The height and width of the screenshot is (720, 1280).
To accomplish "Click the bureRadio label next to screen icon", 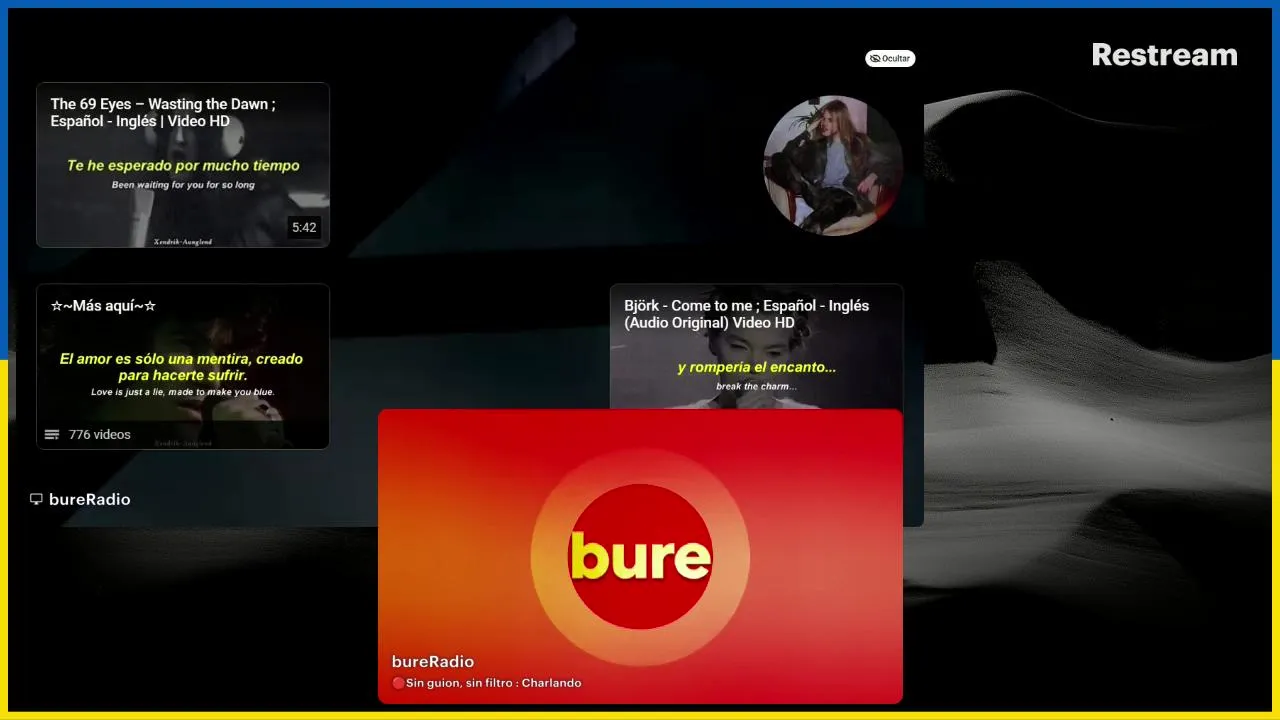I will click(89, 499).
